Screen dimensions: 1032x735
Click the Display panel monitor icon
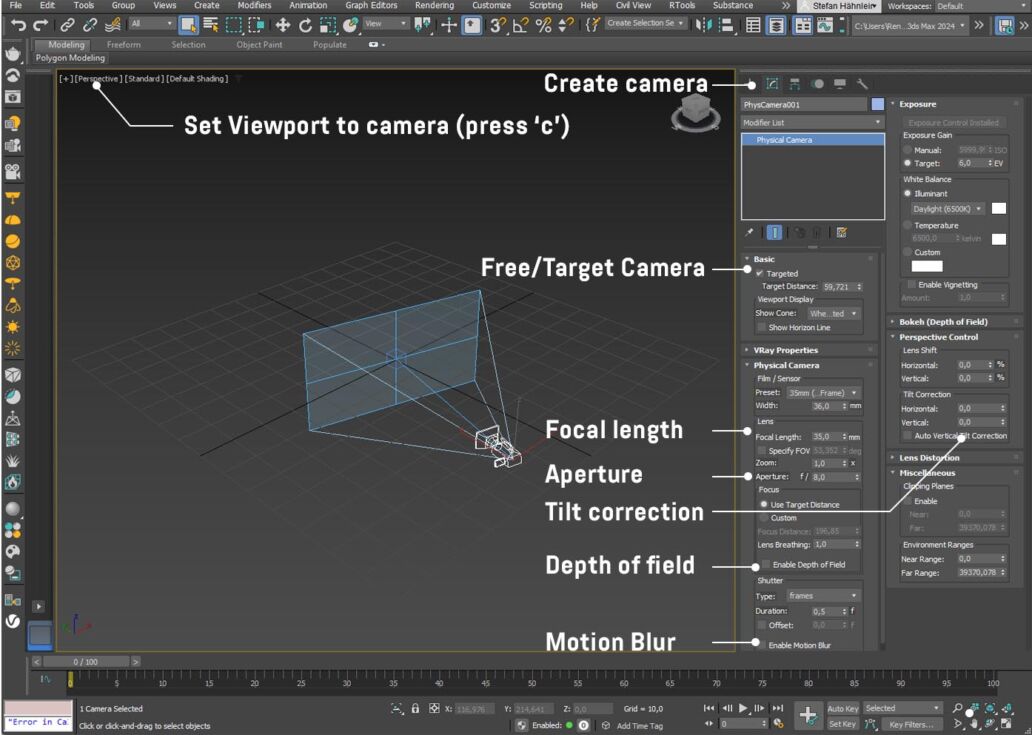(x=840, y=84)
